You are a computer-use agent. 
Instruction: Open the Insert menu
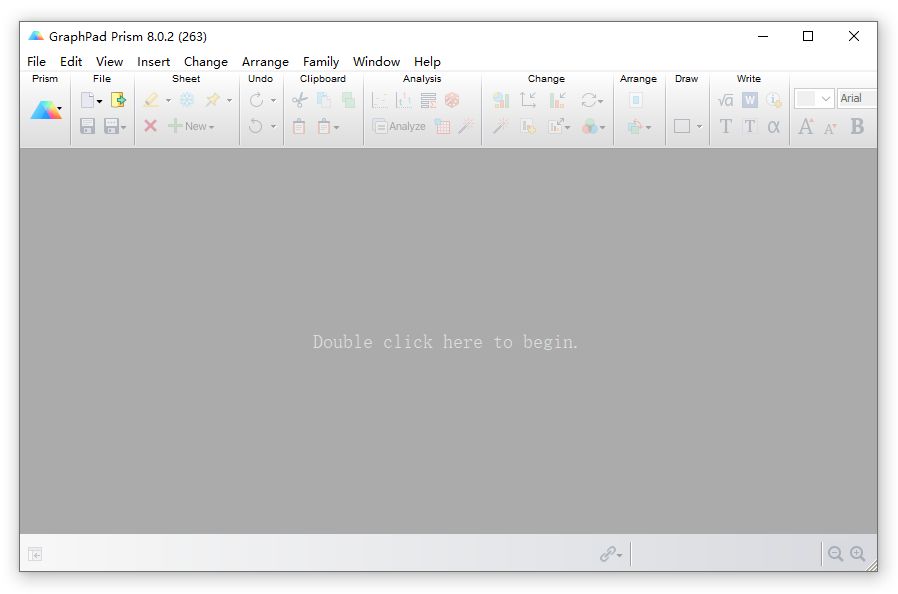coord(154,61)
